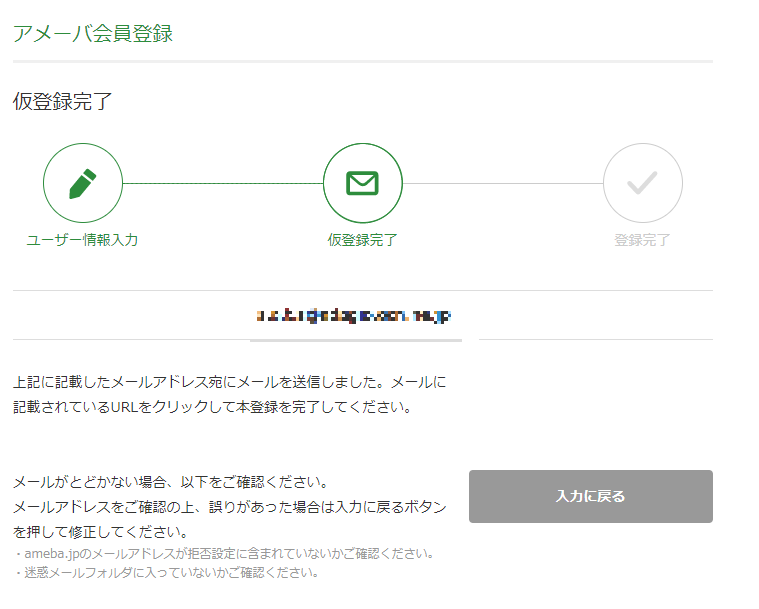Click the pencil user-info step icon

[x=83, y=183]
